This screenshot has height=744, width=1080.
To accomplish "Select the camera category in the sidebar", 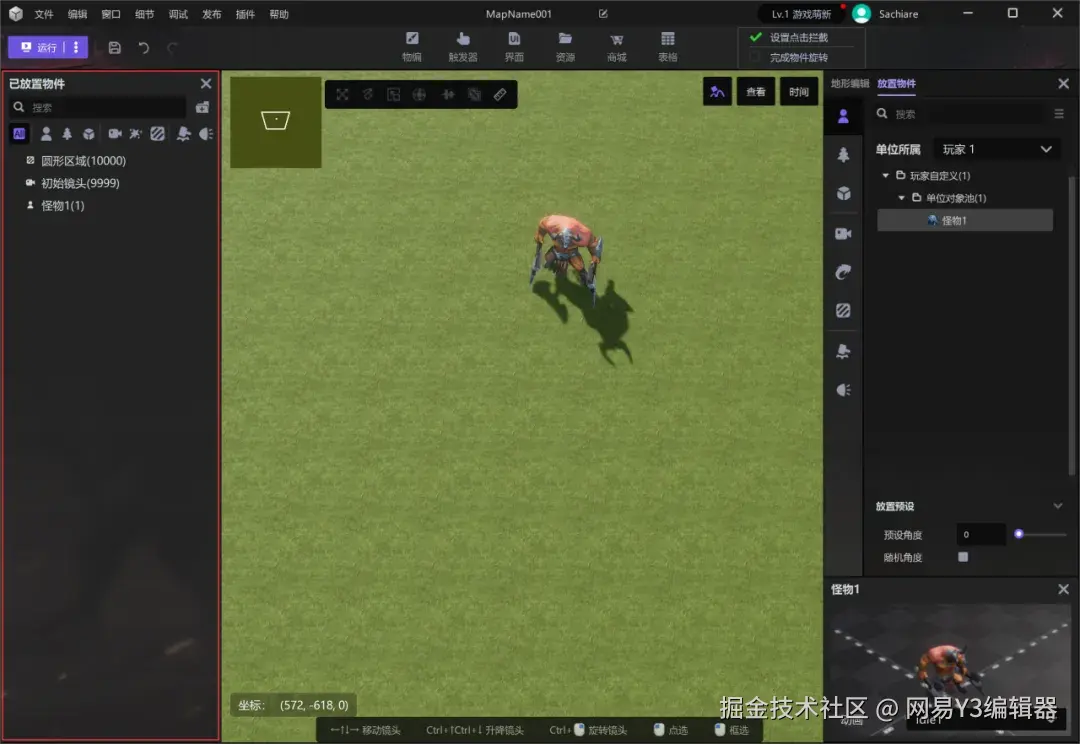I will tap(843, 234).
